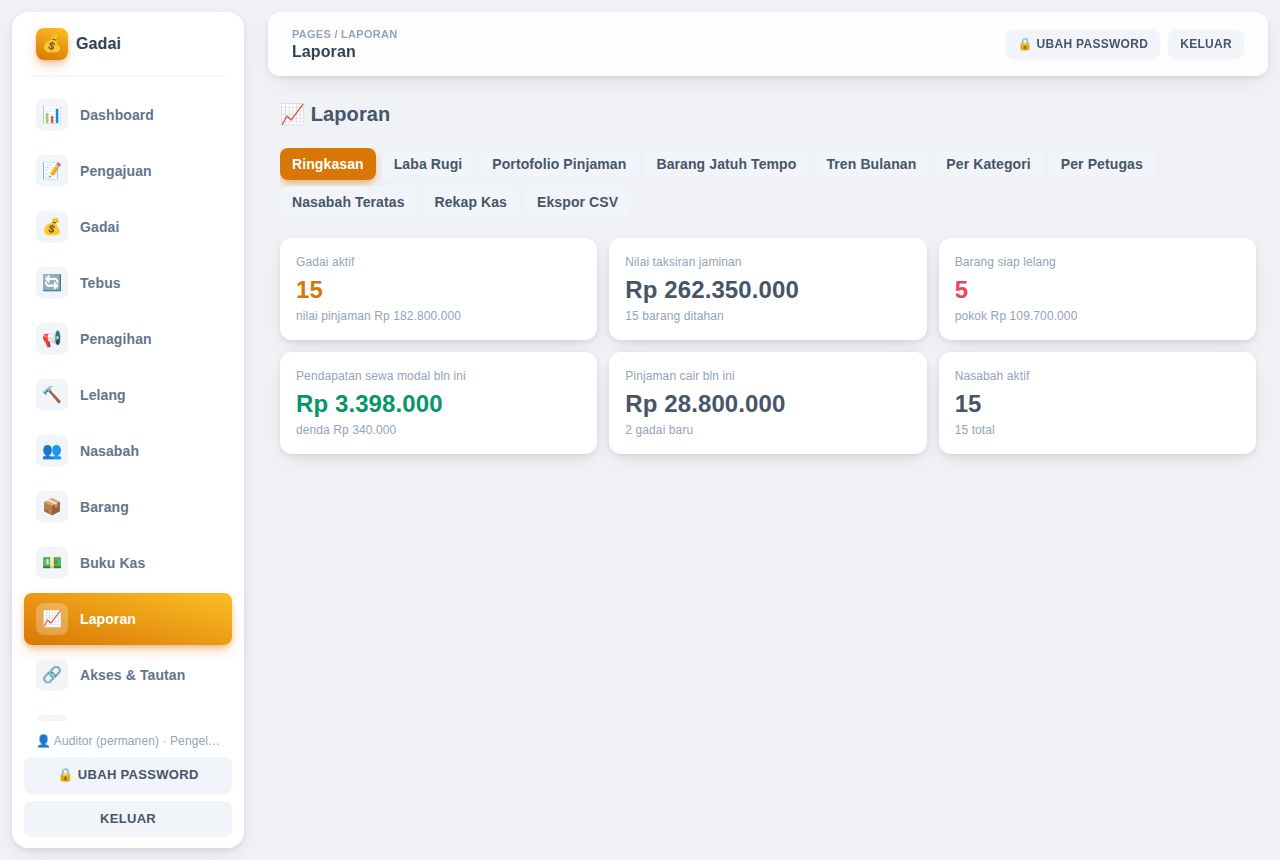This screenshot has width=1280, height=860.
Task: Click the value Rp 3.398.000
Action: [x=369, y=404]
